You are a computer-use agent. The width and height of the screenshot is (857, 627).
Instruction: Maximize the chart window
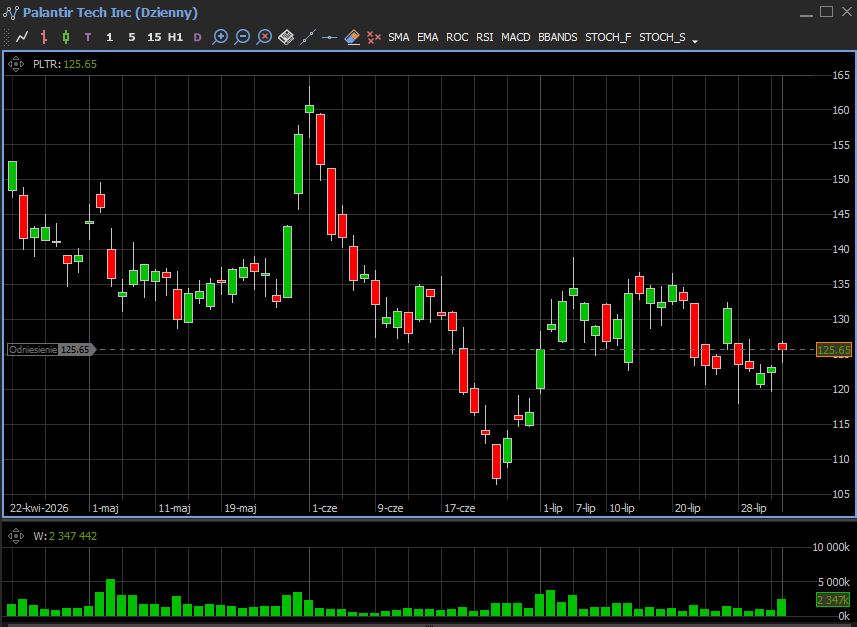(x=826, y=11)
